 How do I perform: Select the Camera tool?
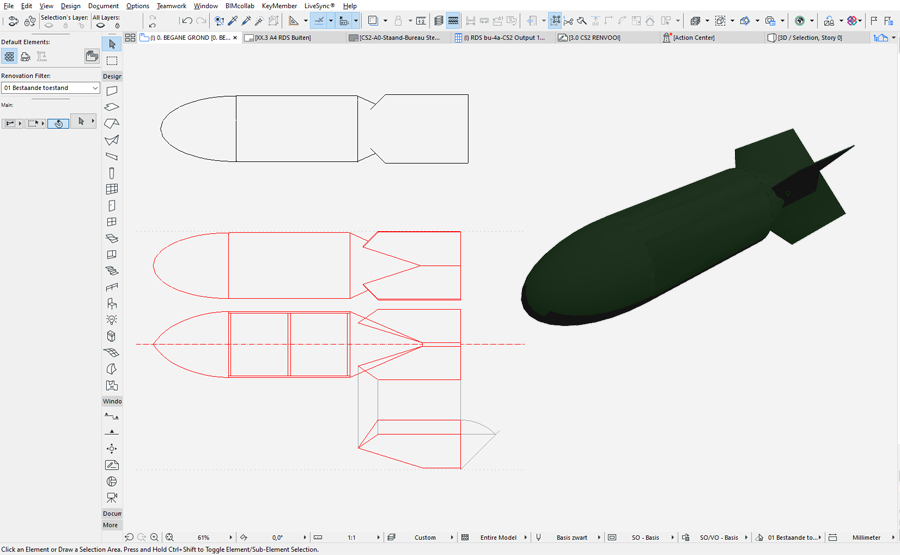(x=112, y=498)
